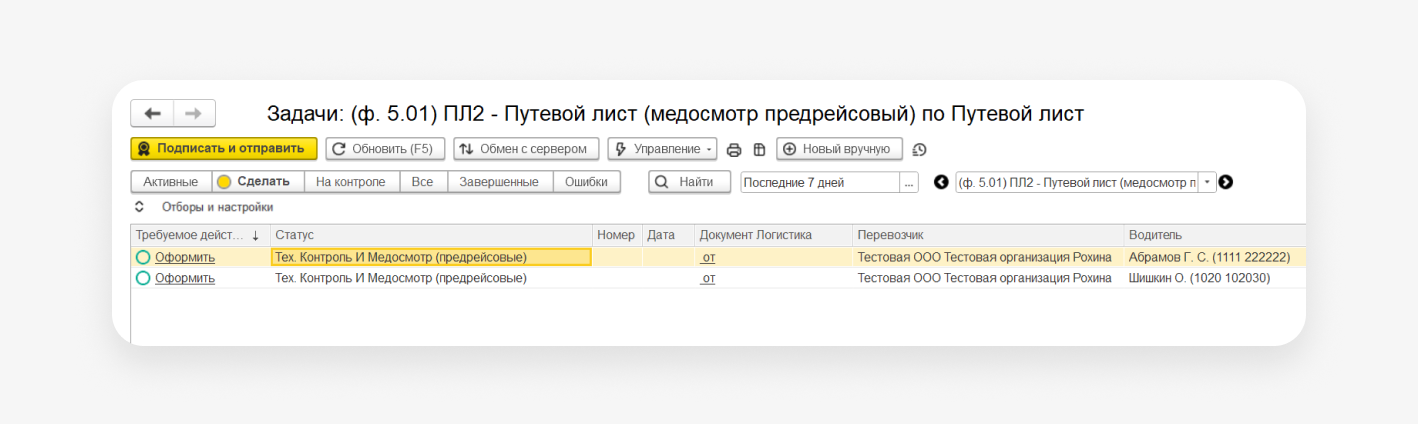This screenshot has width=1418, height=424.
Task: Select the Все filter tab
Action: [x=423, y=182]
